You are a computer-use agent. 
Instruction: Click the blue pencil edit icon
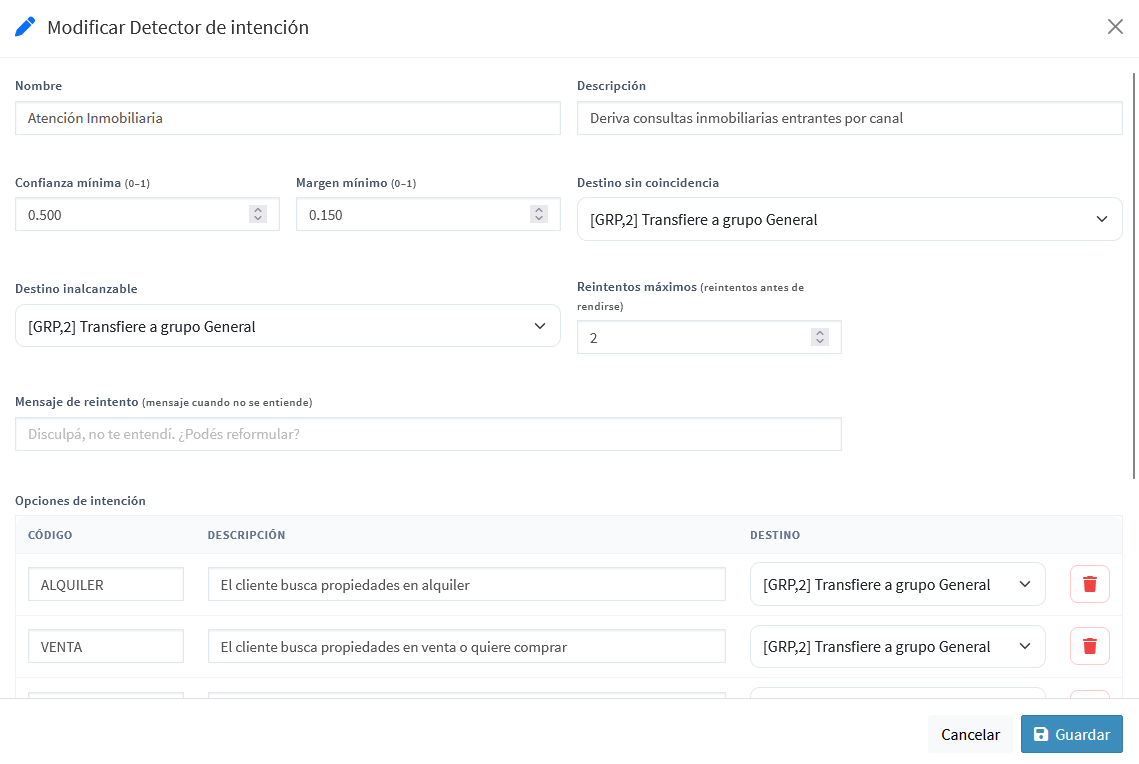tap(25, 27)
